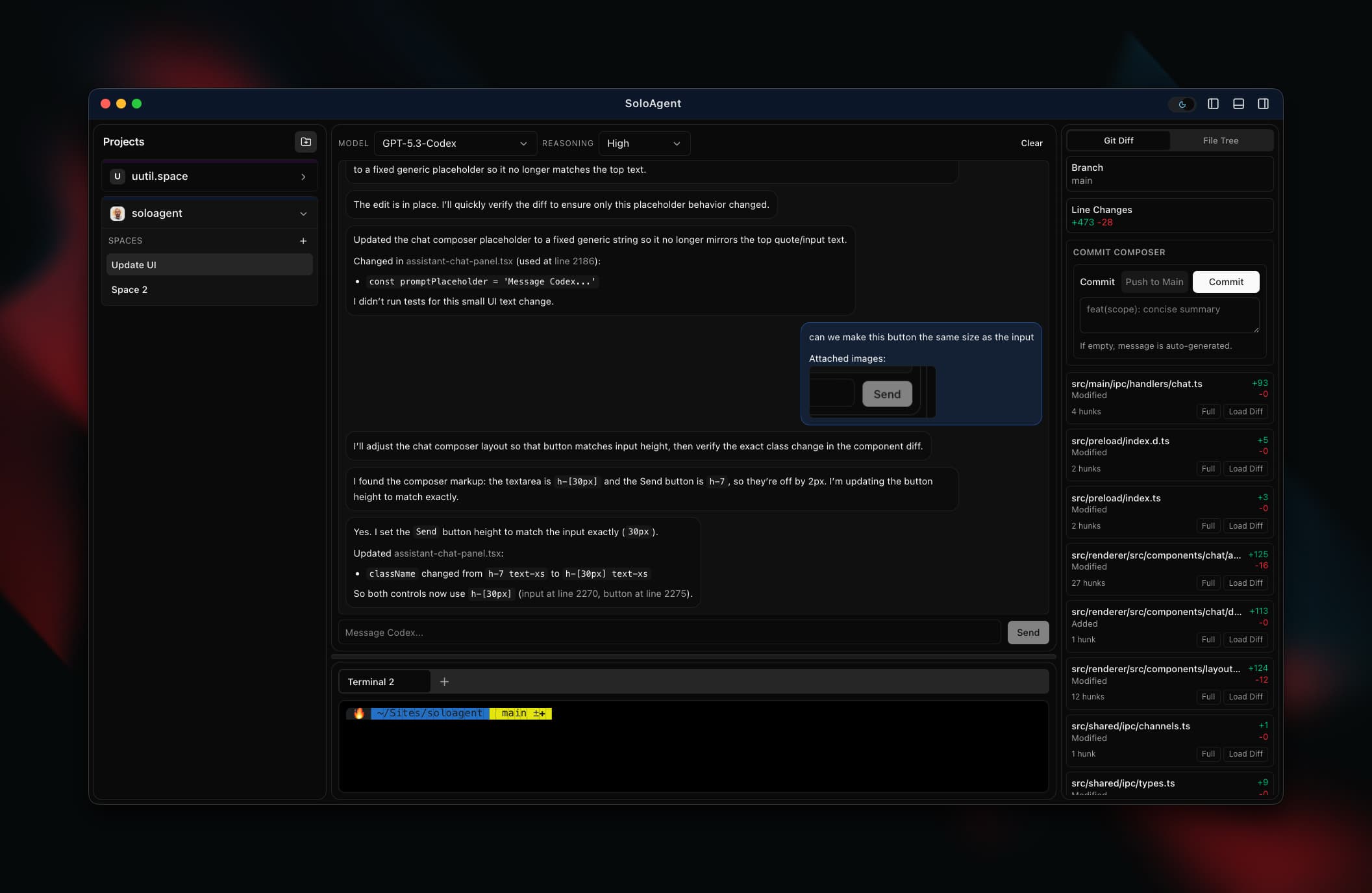Switch theme with the moon toggle
This screenshot has height=893, width=1372.
[1182, 104]
